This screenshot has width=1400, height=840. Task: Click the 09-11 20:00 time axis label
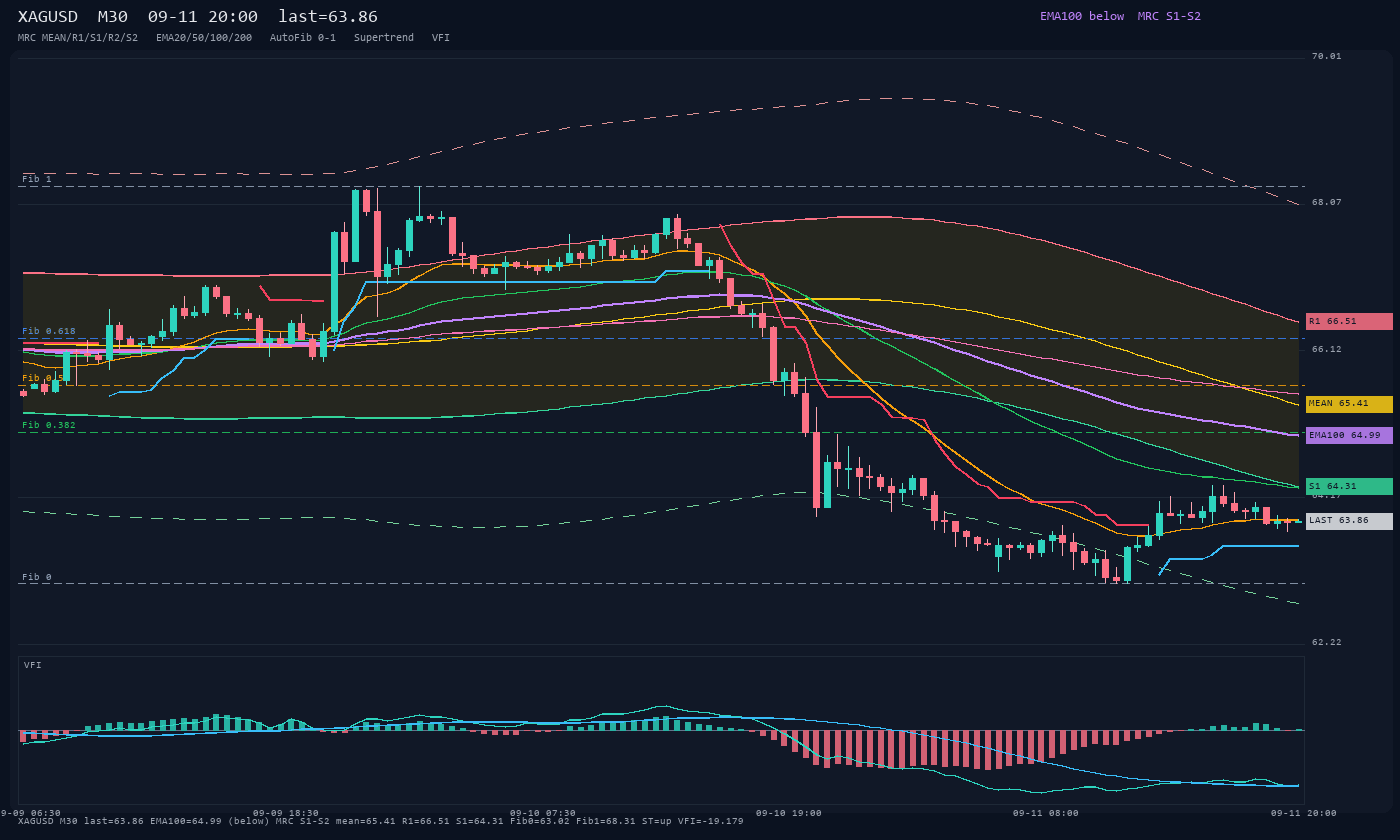pyautogui.click(x=1304, y=813)
